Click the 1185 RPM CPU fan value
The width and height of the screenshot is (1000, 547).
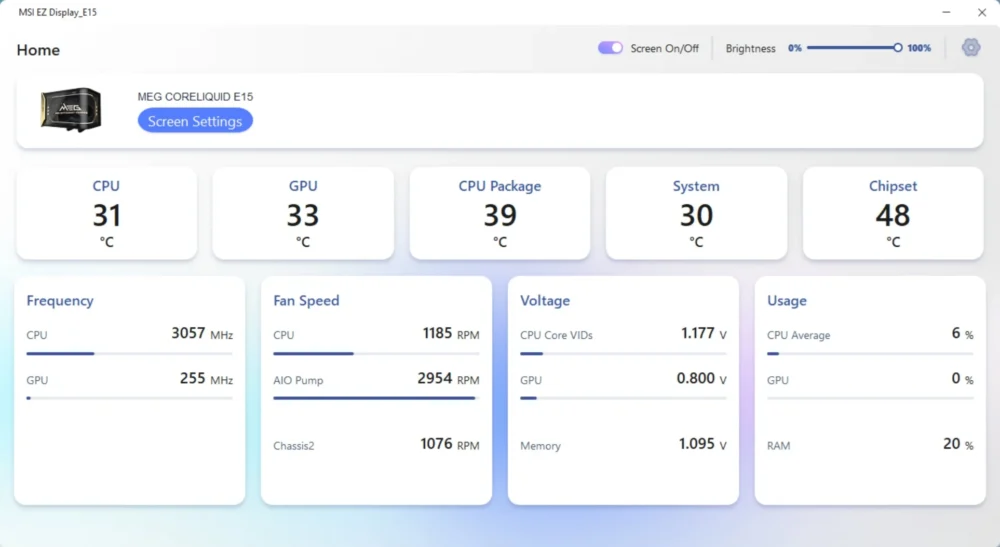point(451,333)
